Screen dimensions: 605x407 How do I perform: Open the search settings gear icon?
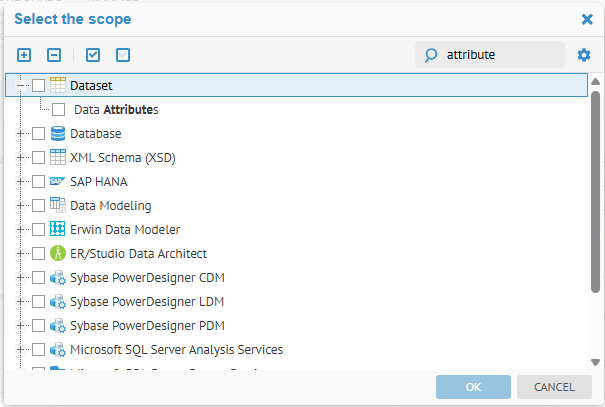click(584, 55)
